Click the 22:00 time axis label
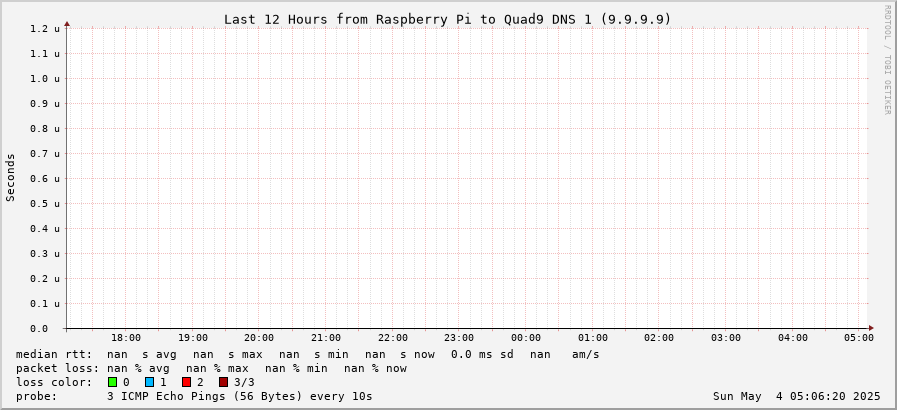Viewport: 897px width, 410px height. [x=393, y=338]
